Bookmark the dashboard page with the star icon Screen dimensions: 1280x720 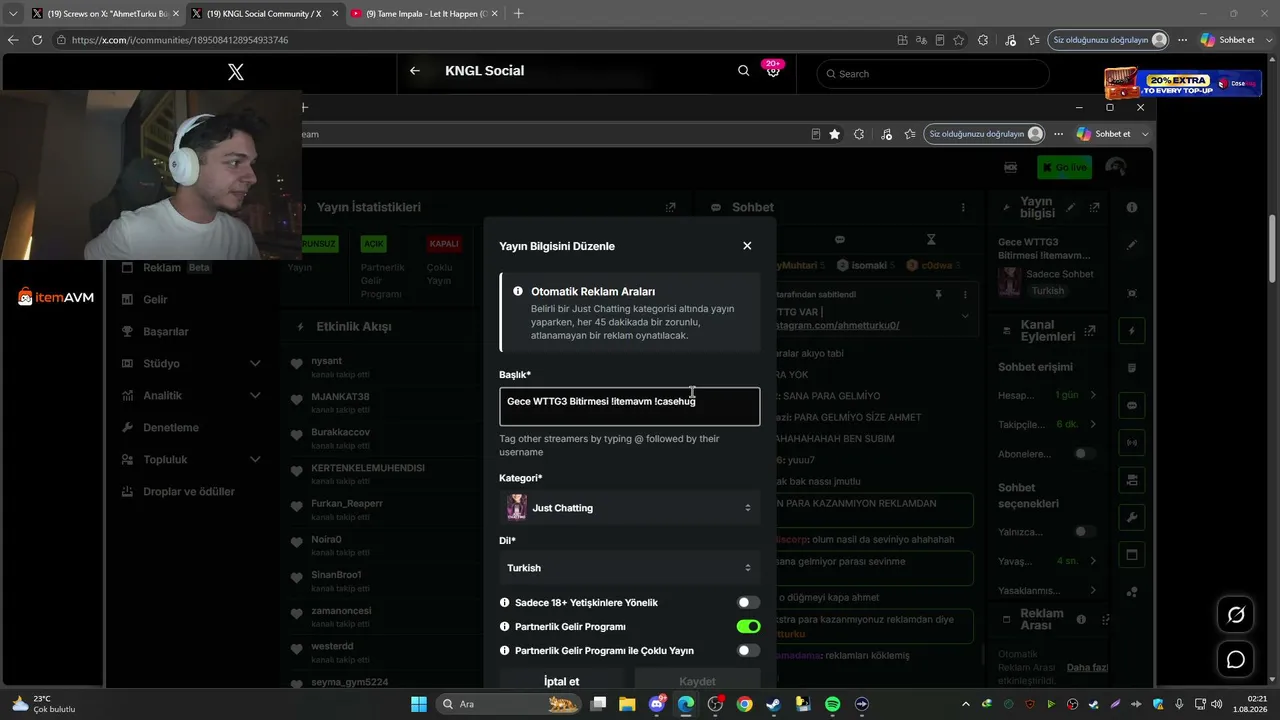834,134
